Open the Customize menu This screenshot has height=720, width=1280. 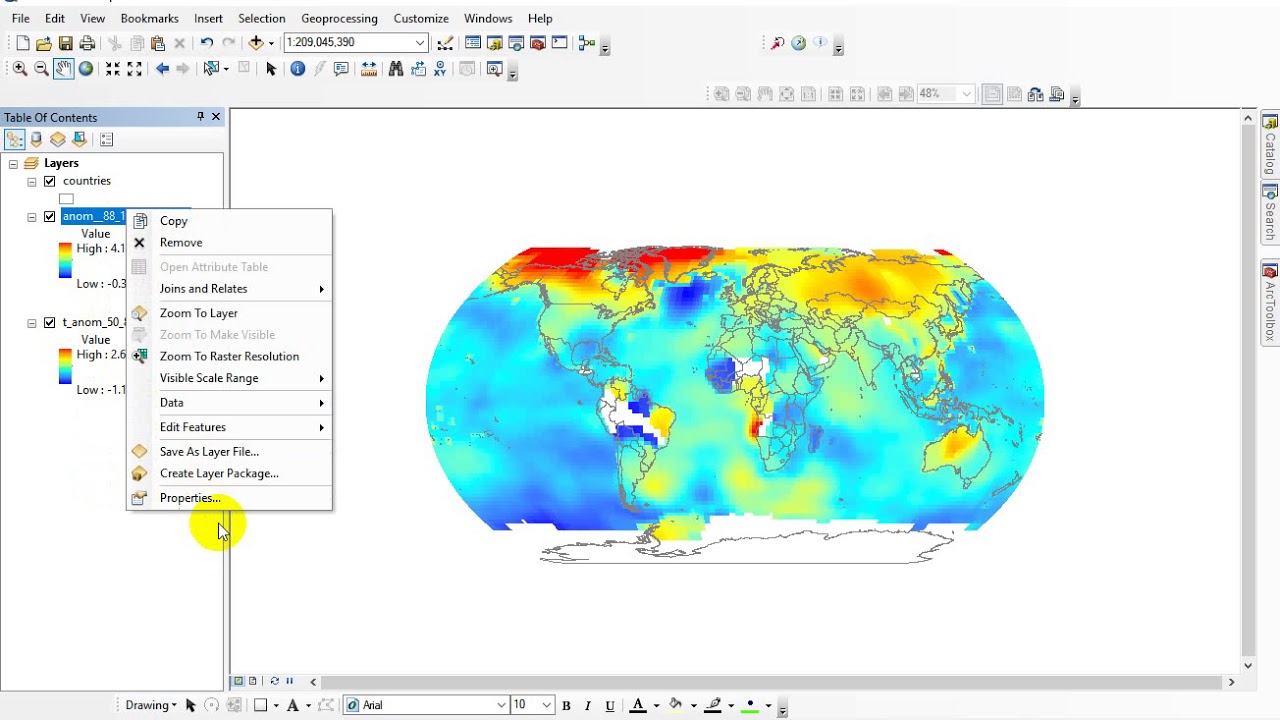click(x=421, y=18)
